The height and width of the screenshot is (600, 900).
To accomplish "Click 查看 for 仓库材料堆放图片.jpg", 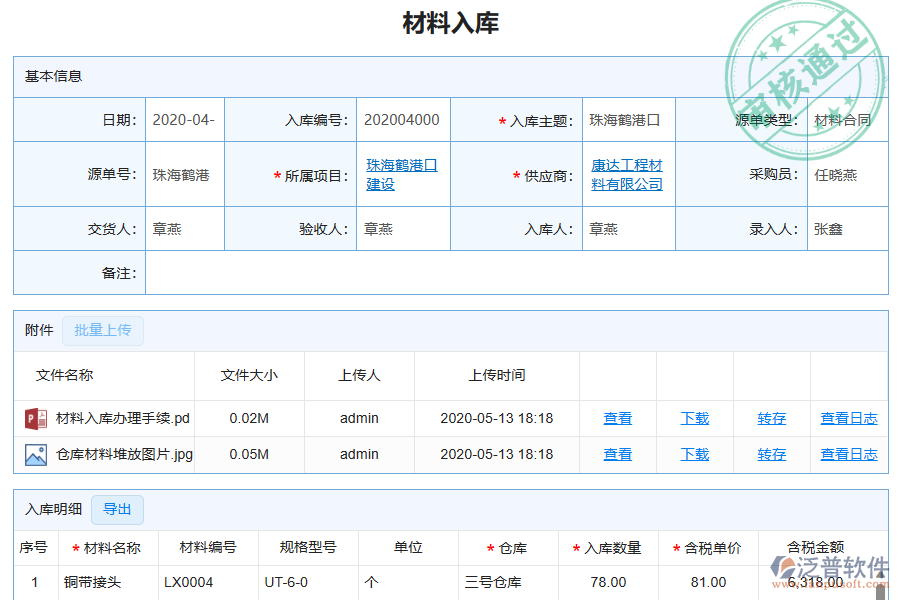I will click(x=617, y=454).
